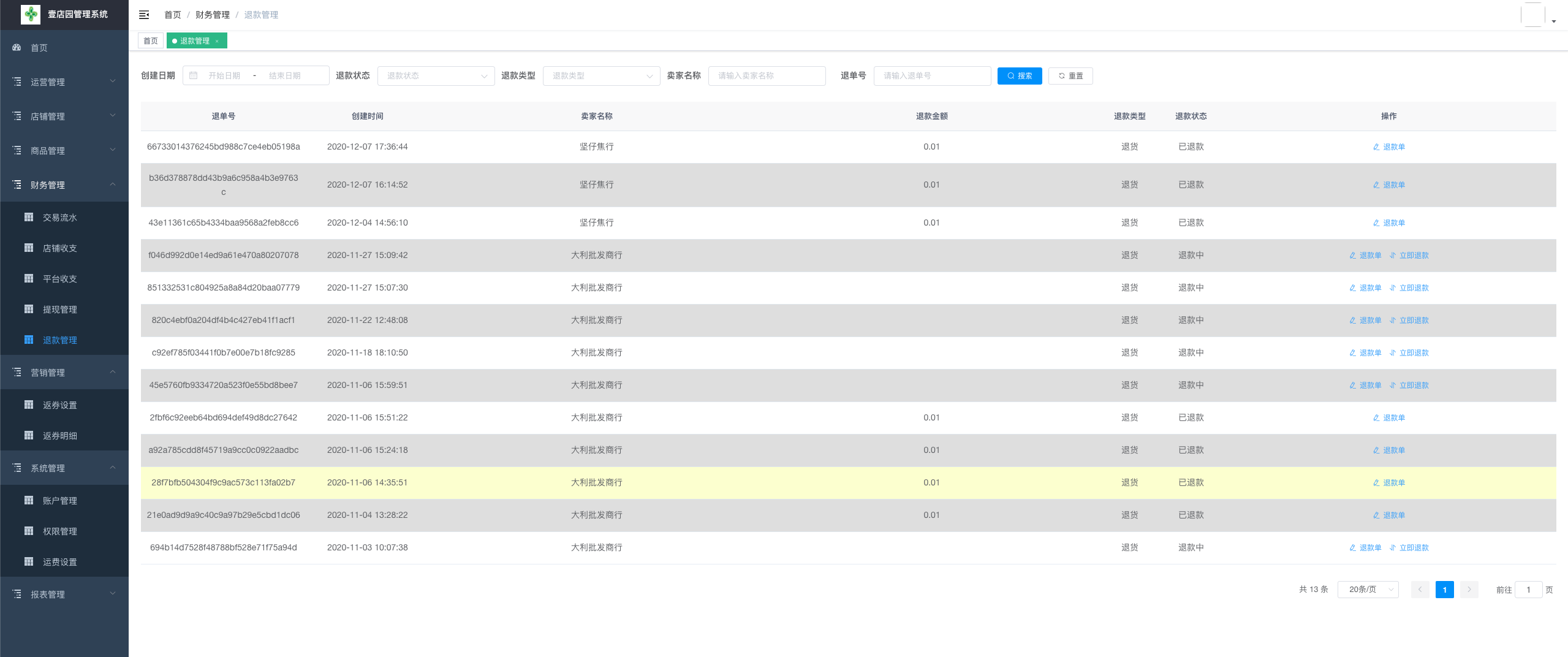This screenshot has width=1568, height=657.
Task: Collapse 营销管理 sidebar menu
Action: click(64, 373)
